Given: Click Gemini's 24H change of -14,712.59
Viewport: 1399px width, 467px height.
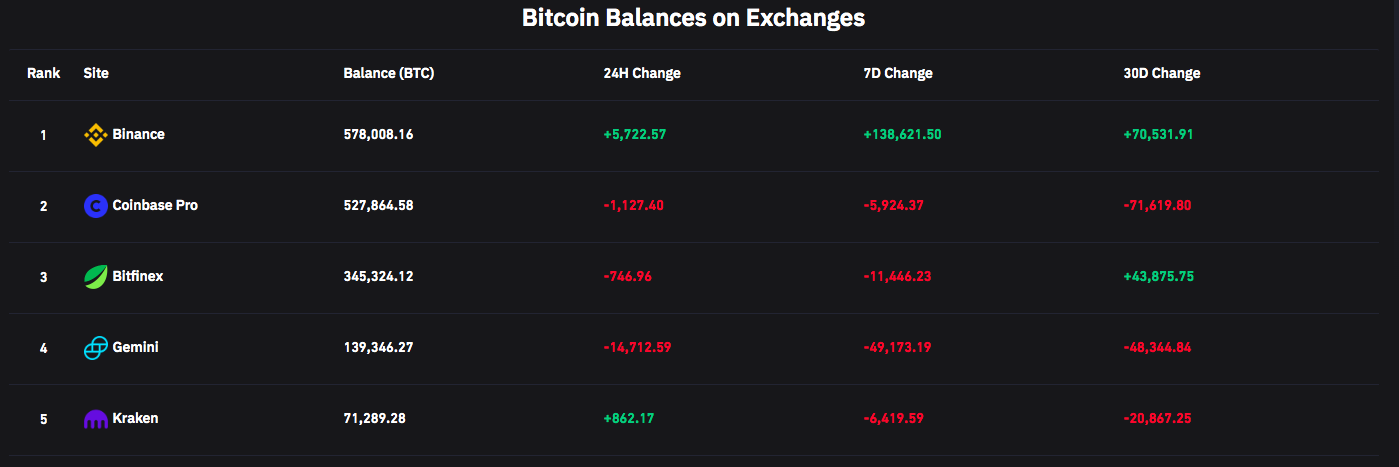Looking at the screenshot, I should coord(637,347).
